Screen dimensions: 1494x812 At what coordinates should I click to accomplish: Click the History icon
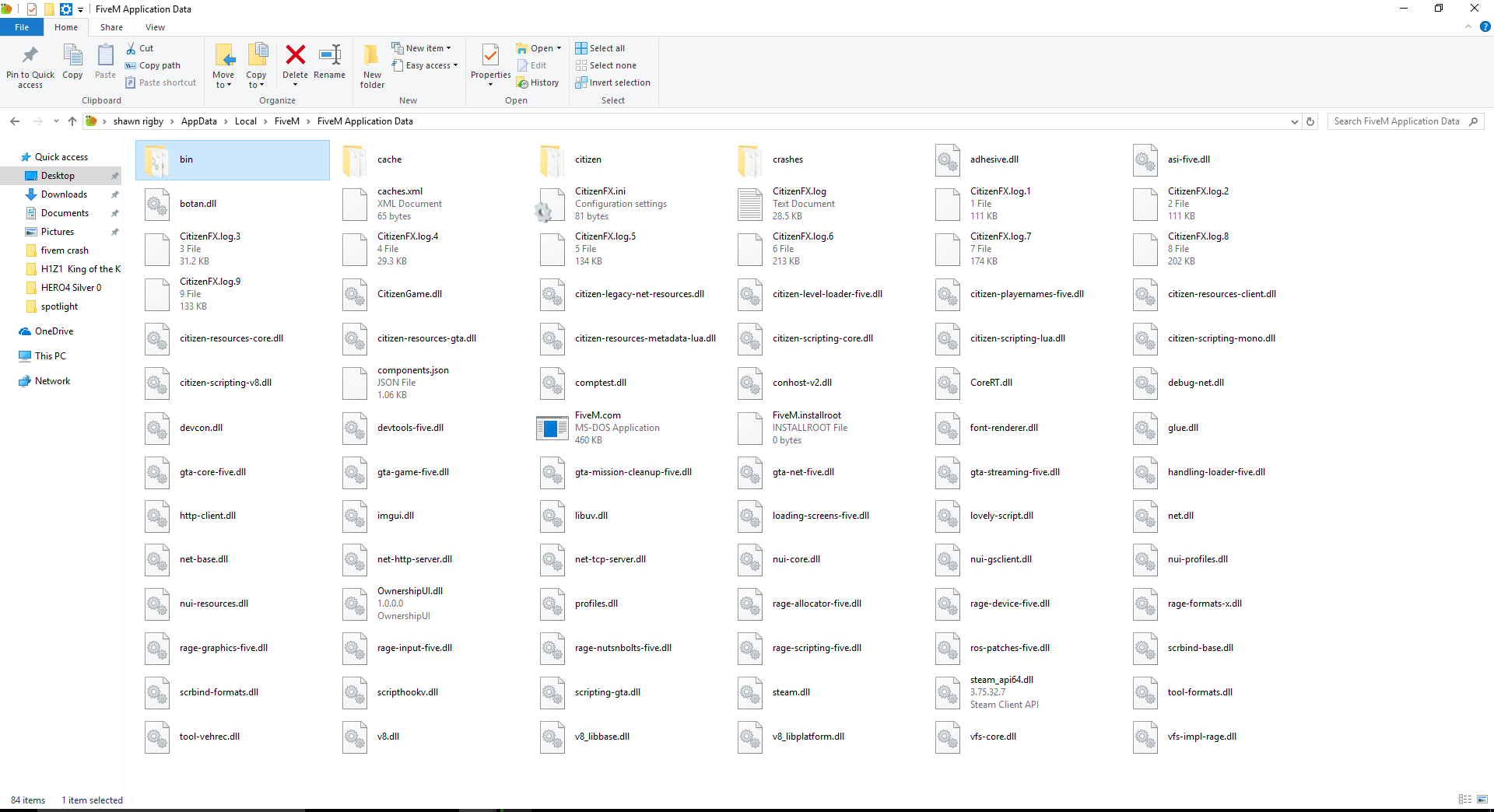pyautogui.click(x=522, y=82)
